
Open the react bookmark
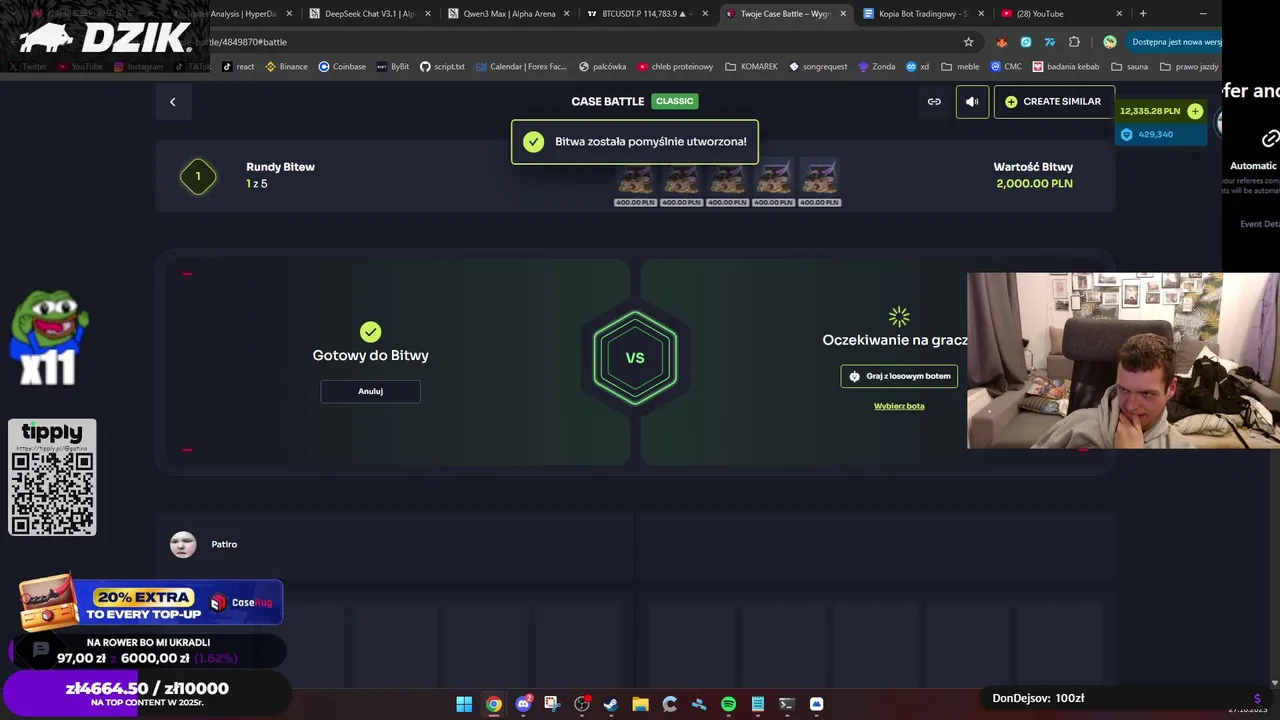238,67
